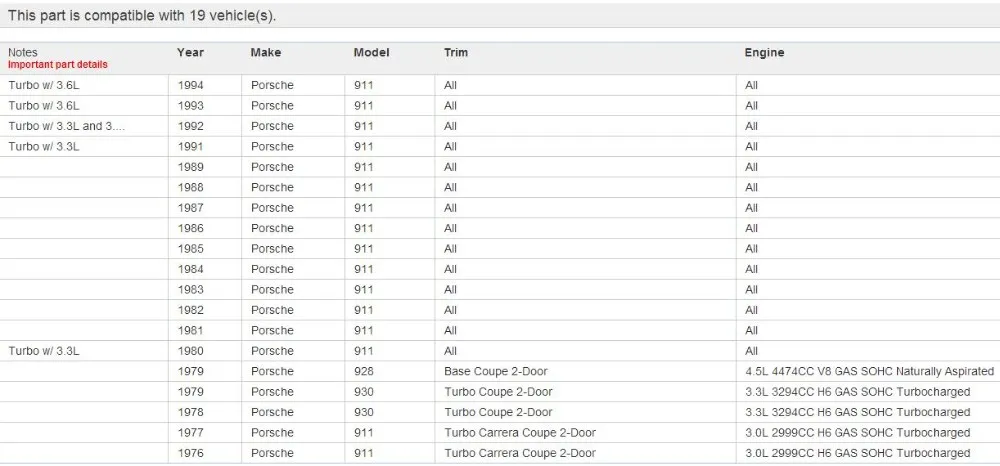
Task: Click the 3.3L 3294CC engine cell in 1978 row
Action: click(x=857, y=412)
